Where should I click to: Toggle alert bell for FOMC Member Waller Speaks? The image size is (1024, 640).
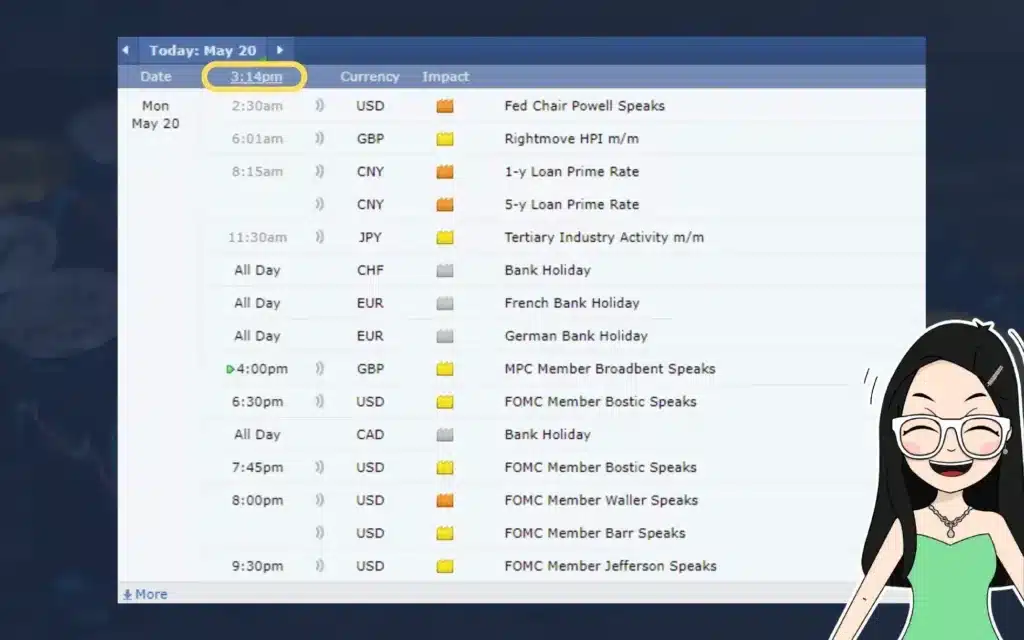click(x=319, y=500)
